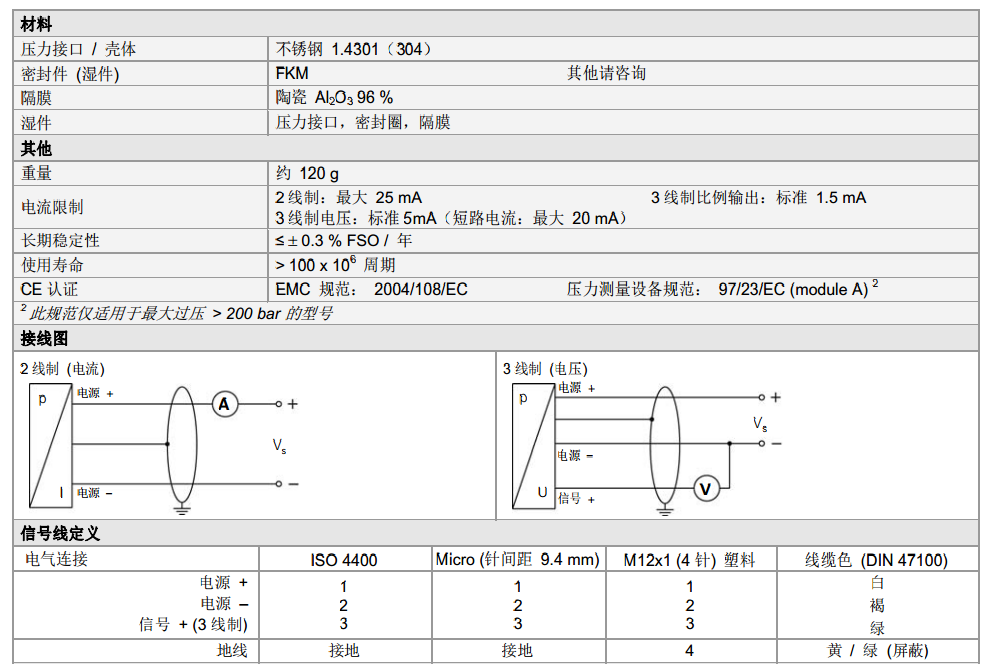Click the 其他请咨询 text
This screenshot has height=664, width=989.
pos(606,73)
